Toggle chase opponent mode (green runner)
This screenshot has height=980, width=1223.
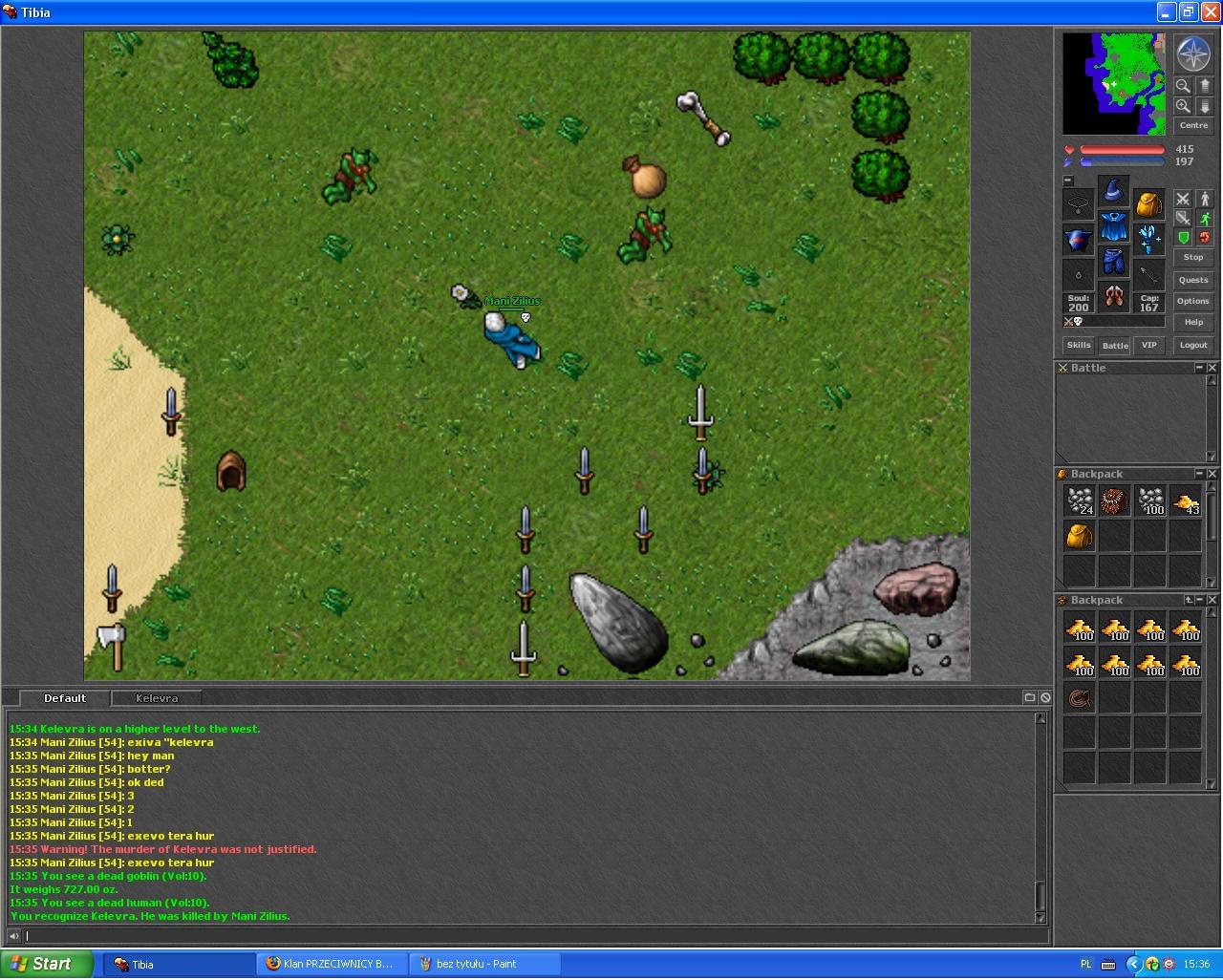click(1204, 218)
